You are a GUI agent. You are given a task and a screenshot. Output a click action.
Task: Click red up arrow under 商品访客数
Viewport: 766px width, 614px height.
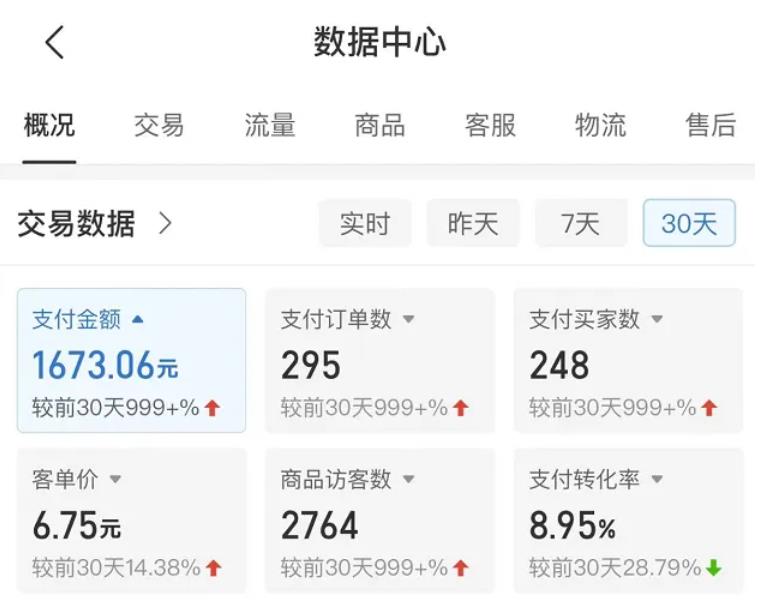[461, 568]
